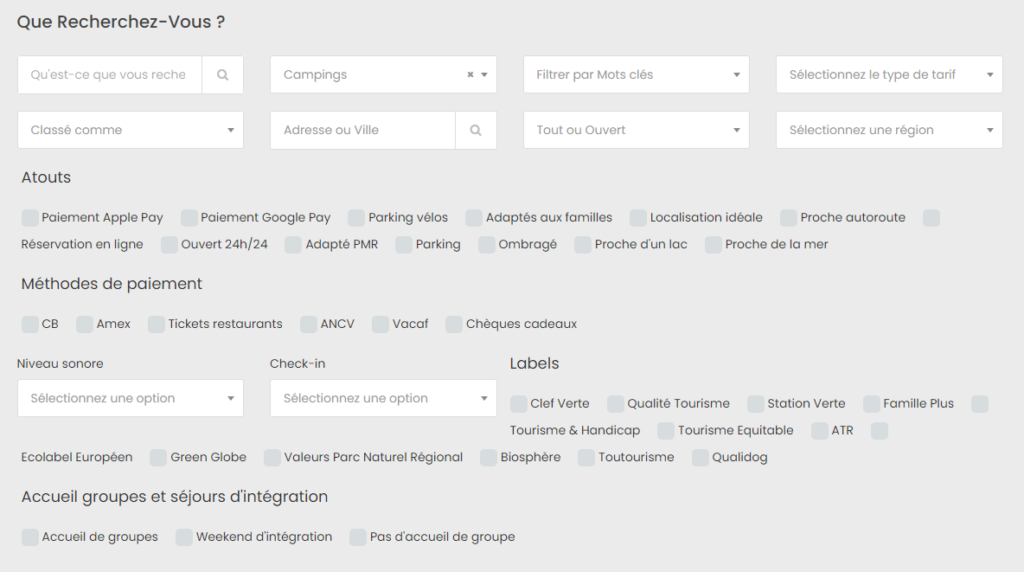Check the Paiement Apple Pay checkbox
This screenshot has height=572, width=1024.
tap(30, 217)
